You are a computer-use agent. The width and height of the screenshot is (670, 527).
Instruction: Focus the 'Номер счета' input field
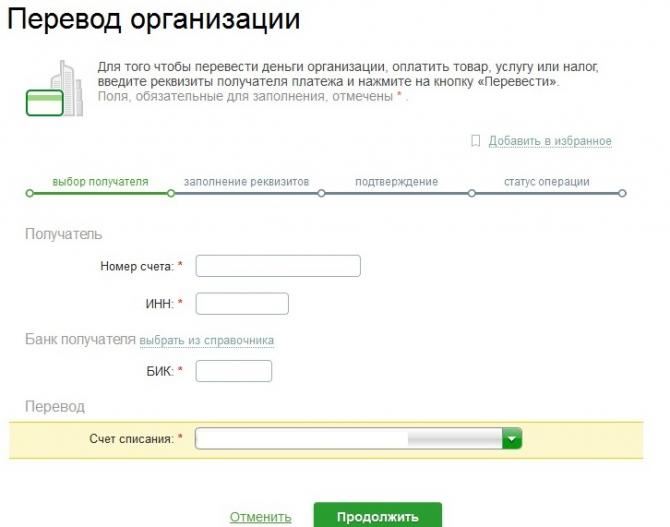(x=278, y=266)
